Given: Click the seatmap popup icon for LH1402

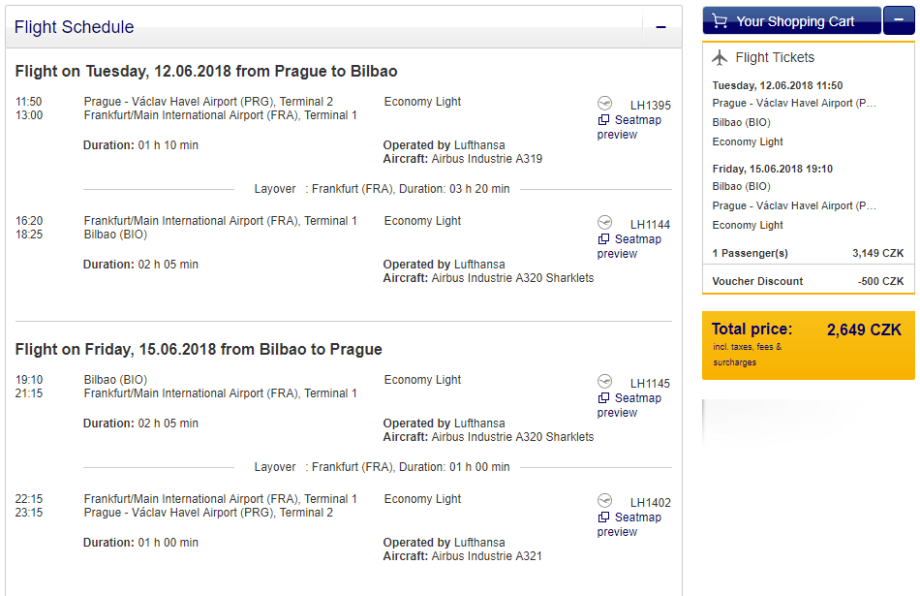Looking at the screenshot, I should click(604, 518).
